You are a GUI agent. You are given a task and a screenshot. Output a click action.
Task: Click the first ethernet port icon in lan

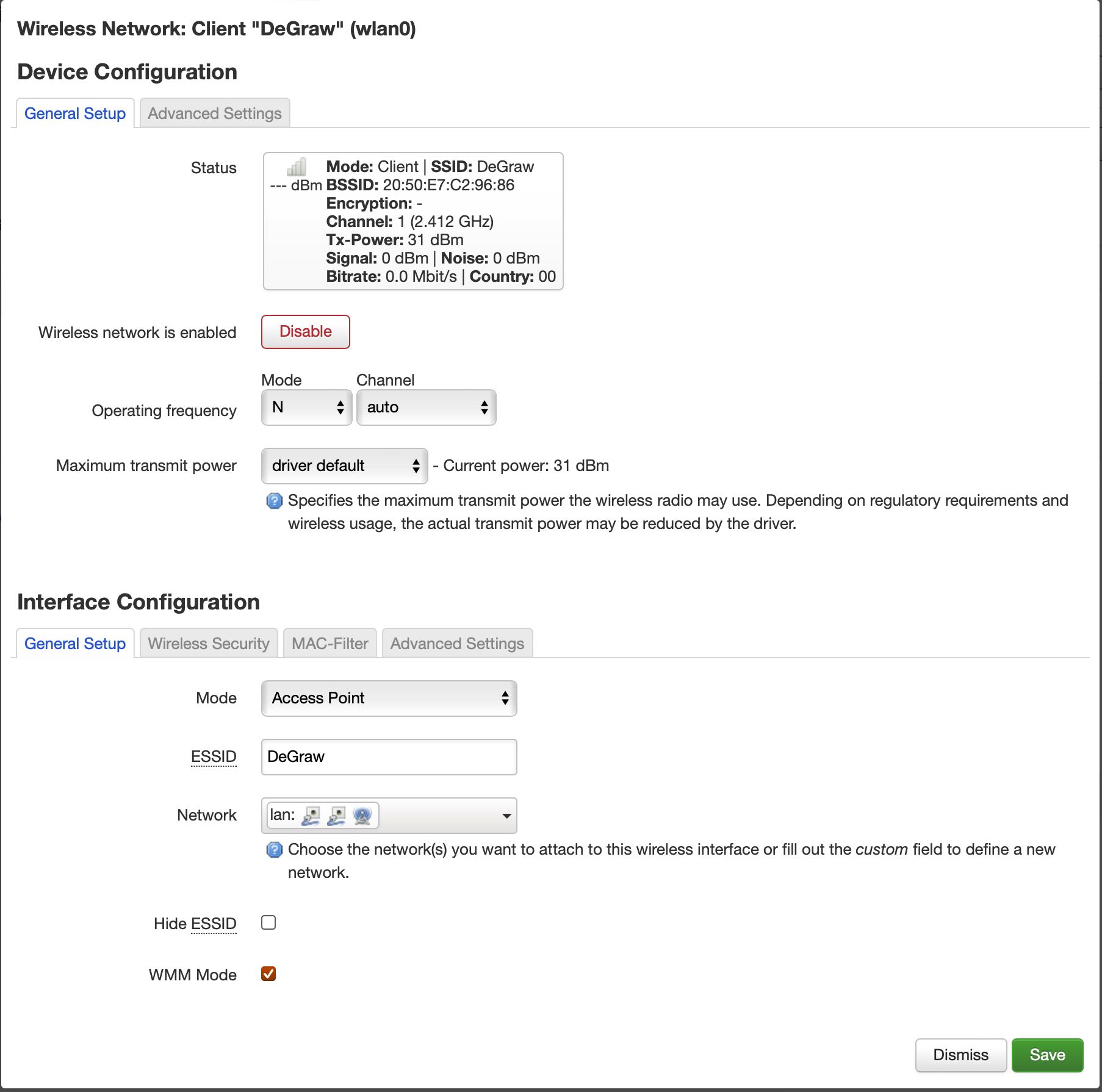click(311, 816)
